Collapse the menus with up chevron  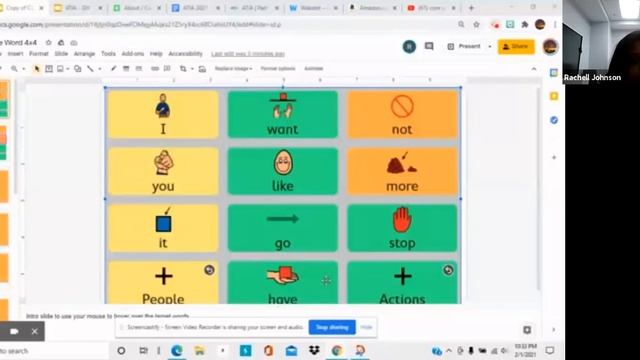point(534,69)
